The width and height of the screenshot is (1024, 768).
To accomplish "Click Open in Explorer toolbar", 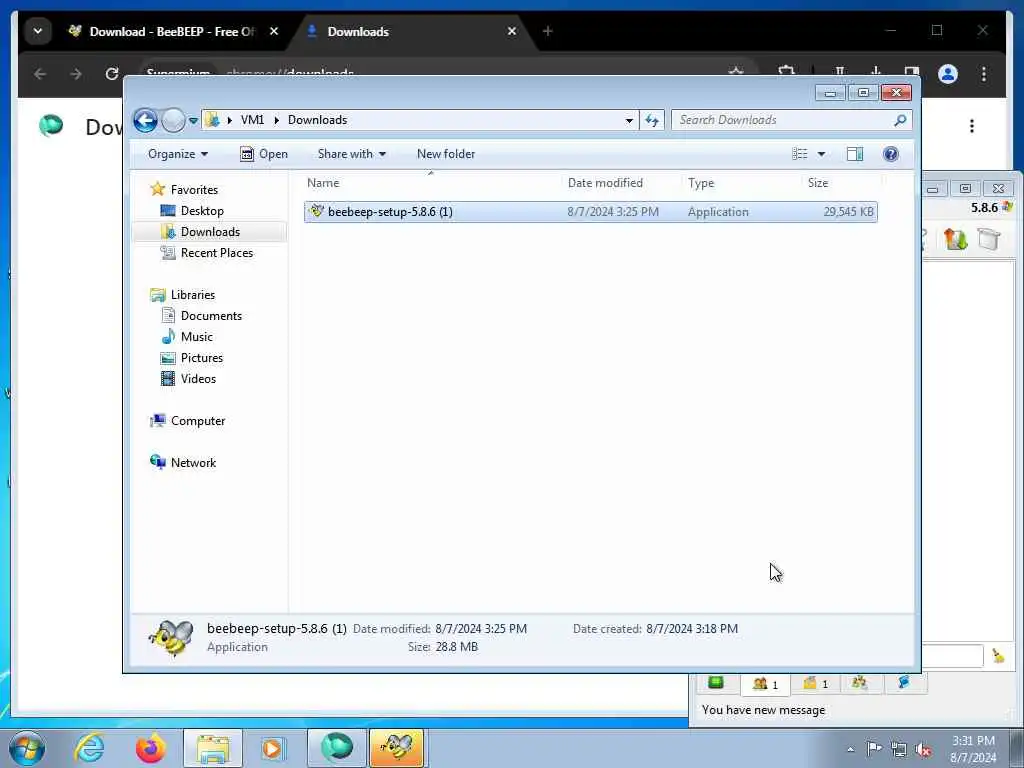I will pyautogui.click(x=264, y=154).
